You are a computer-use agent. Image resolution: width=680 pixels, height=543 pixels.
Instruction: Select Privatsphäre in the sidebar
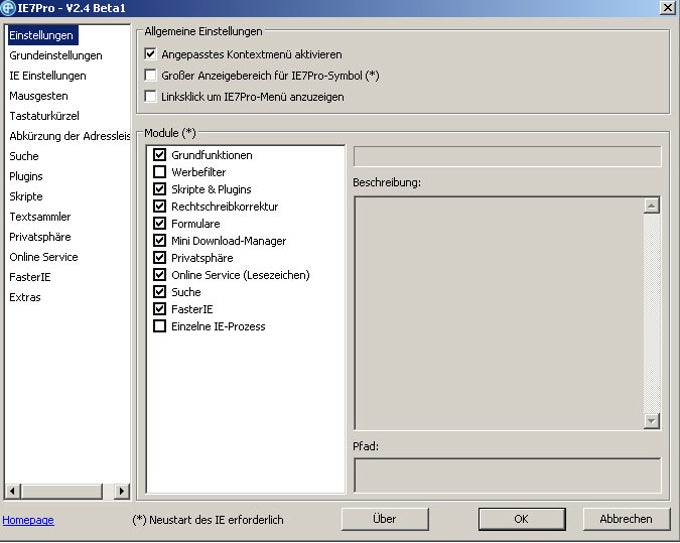40,237
